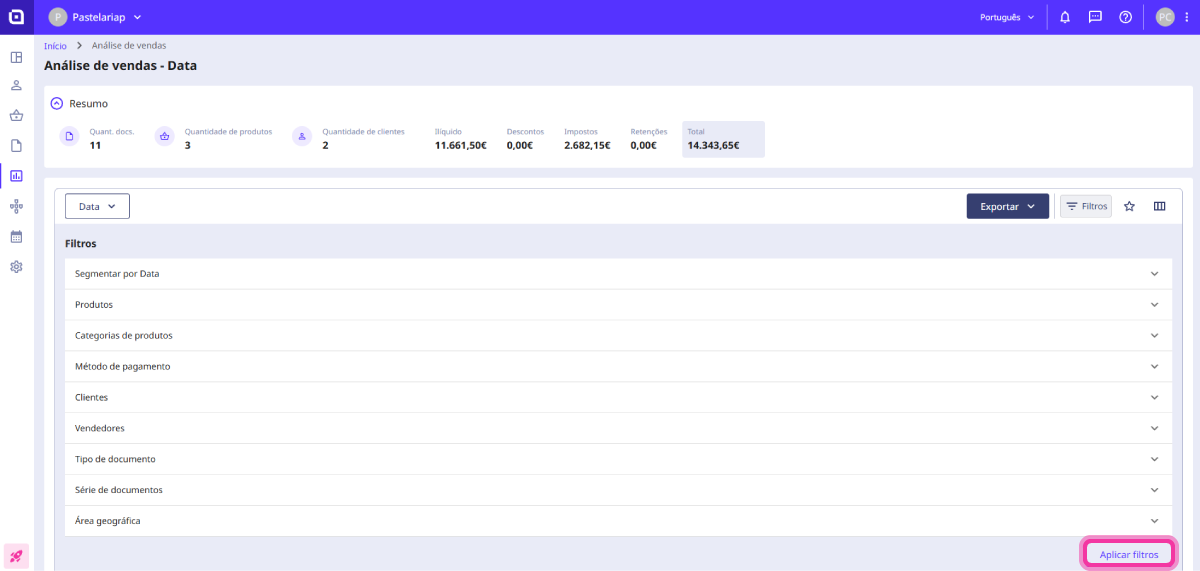Screen dimensions: 1200x571
Task: Click the rocket icon at bottom left
Action: pos(16,555)
